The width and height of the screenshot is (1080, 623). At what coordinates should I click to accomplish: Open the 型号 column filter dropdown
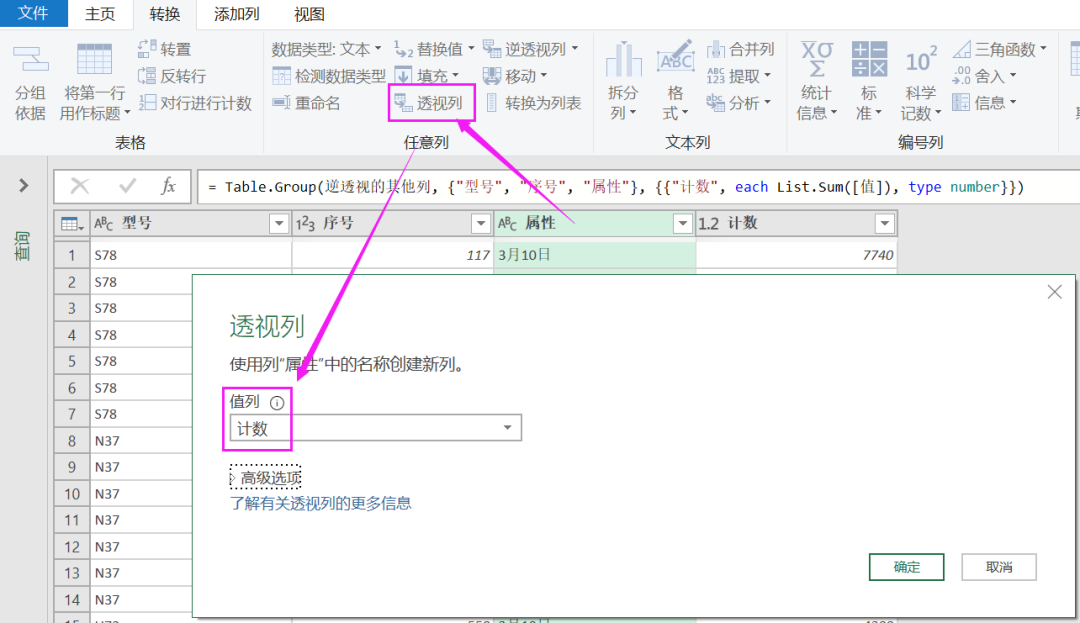coord(279,224)
